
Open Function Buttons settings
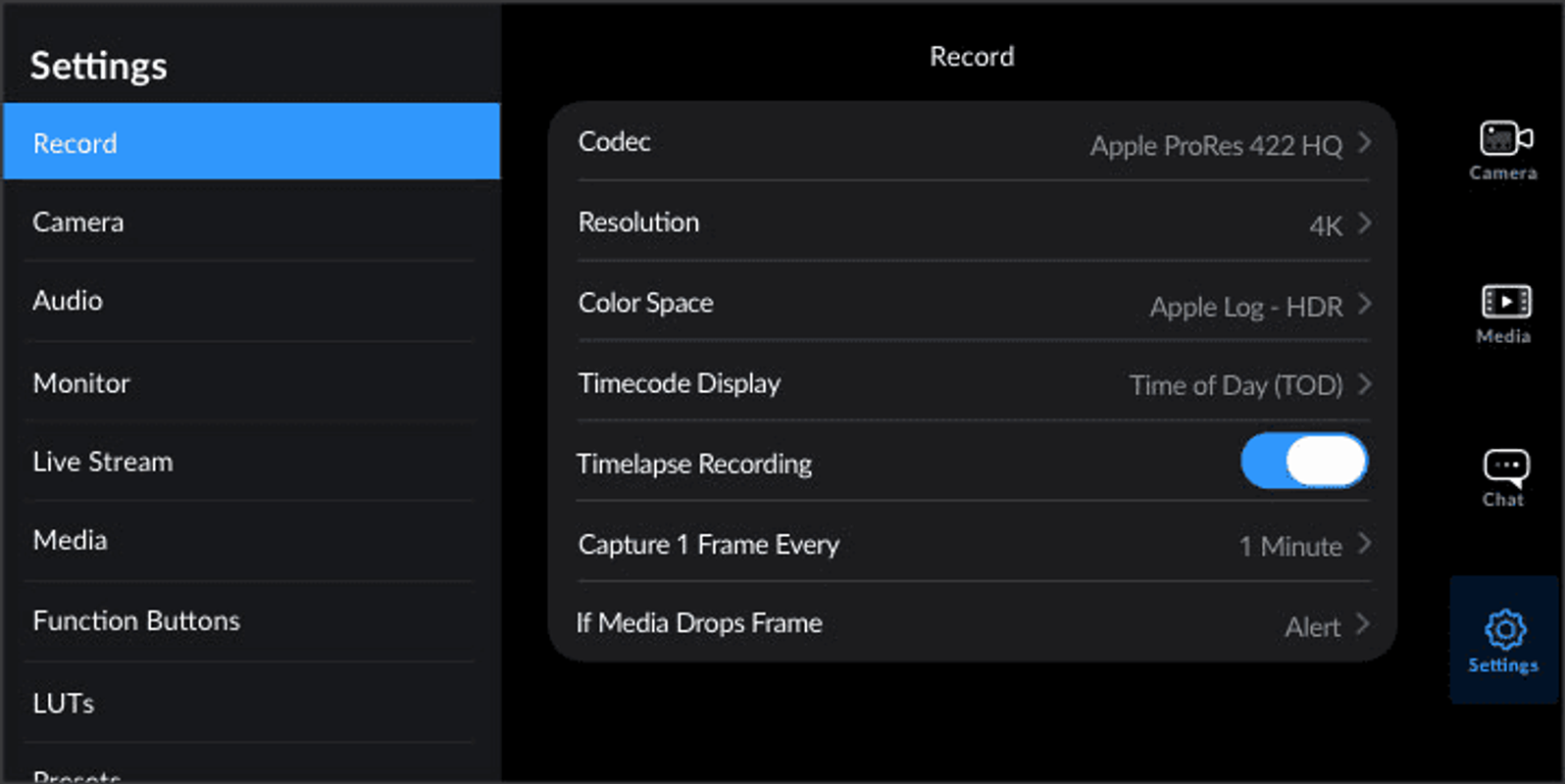point(251,621)
